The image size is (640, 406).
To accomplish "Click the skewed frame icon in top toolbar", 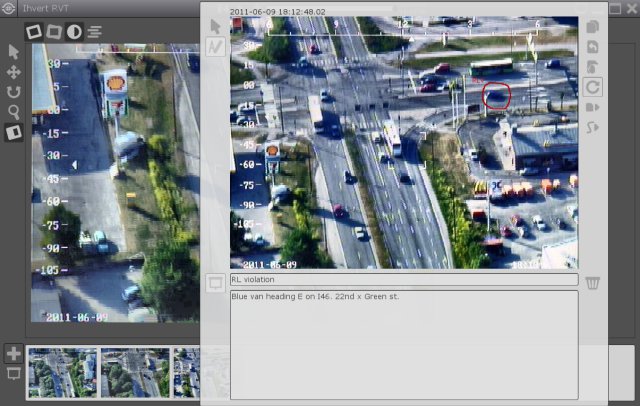I will tap(54, 31).
